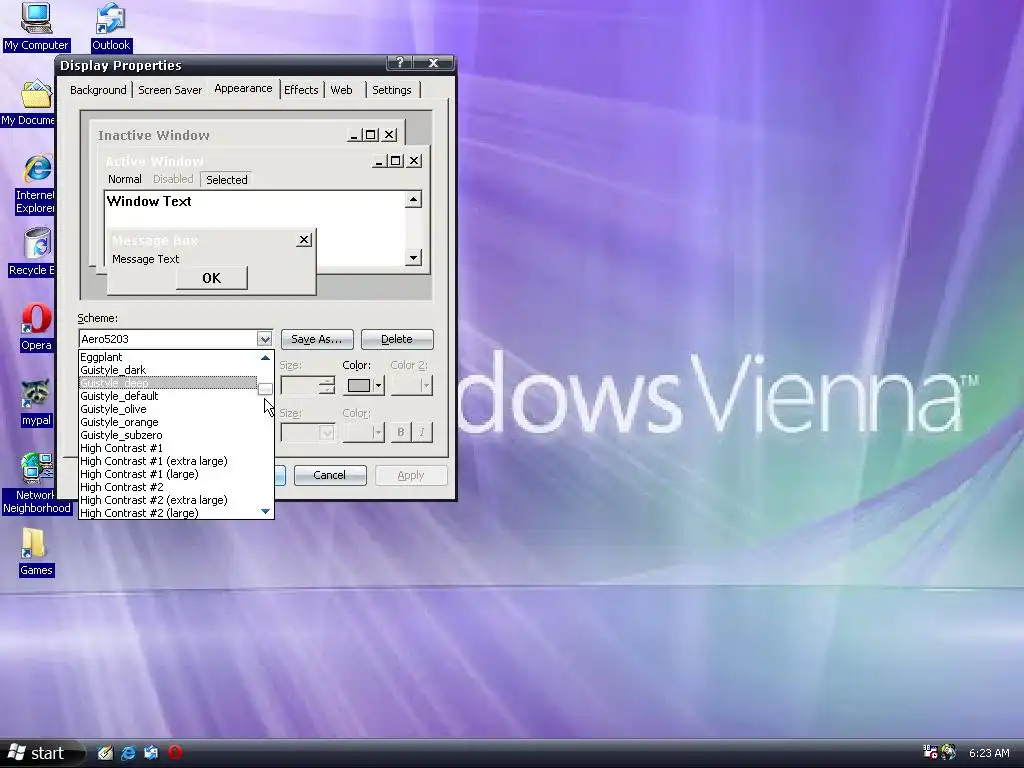This screenshot has height=768, width=1024.
Task: Click the Save As button
Action: 317,340
